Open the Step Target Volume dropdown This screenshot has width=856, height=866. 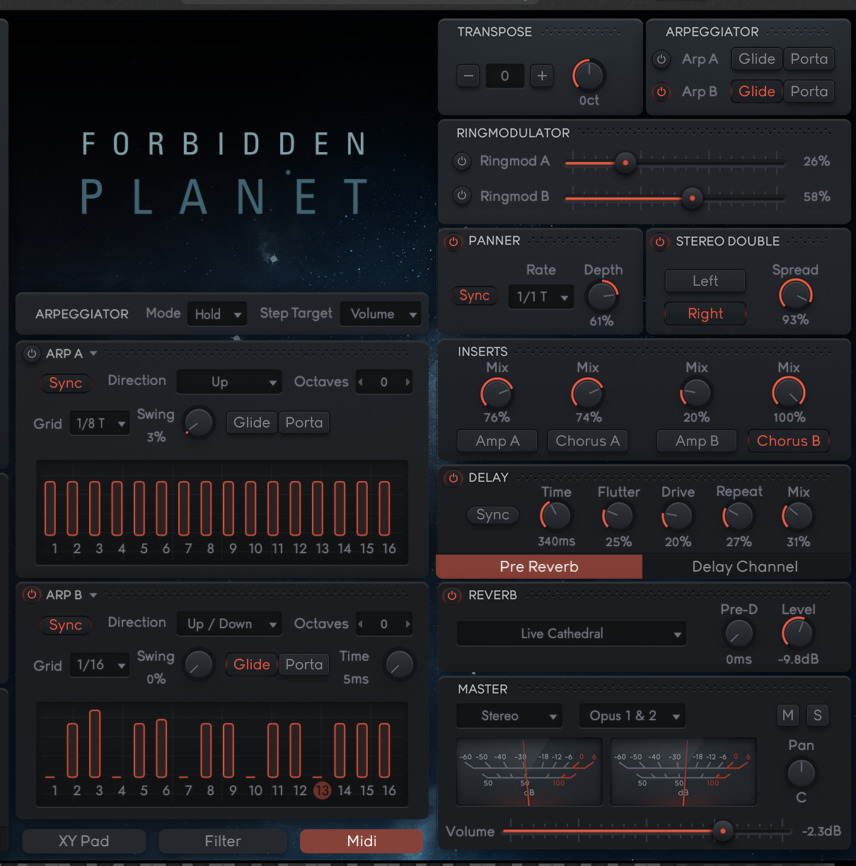pos(381,314)
